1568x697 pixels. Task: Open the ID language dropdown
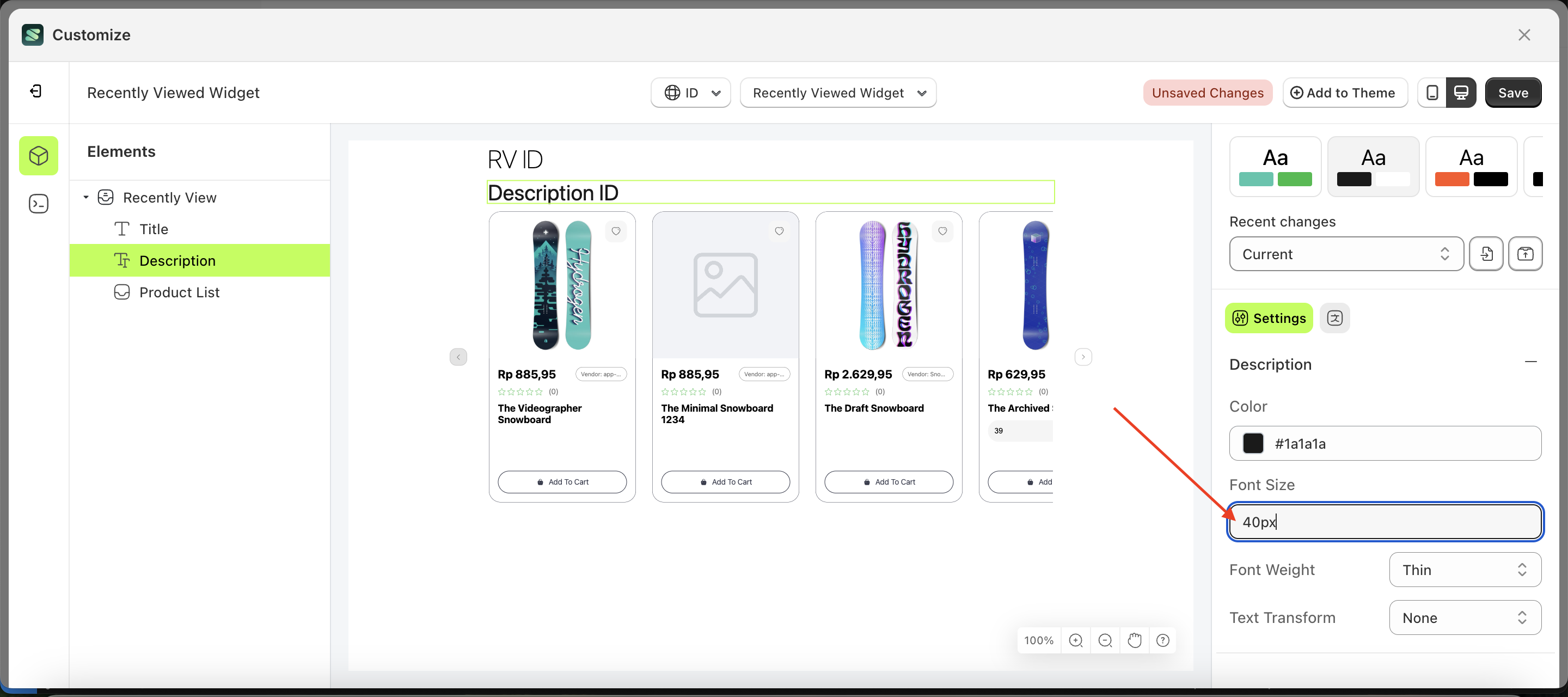pyautogui.click(x=690, y=93)
